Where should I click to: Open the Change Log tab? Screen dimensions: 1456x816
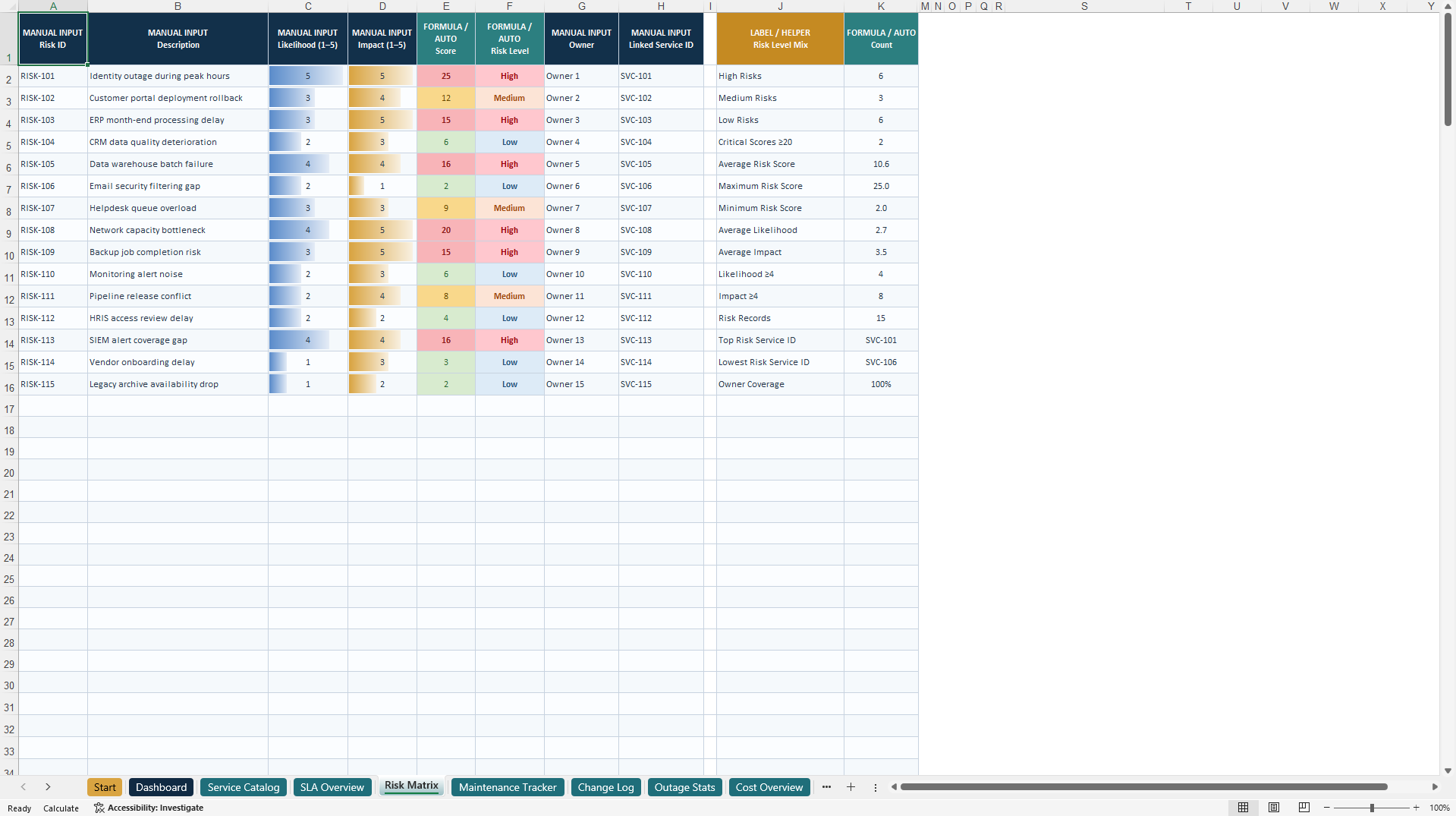(605, 787)
